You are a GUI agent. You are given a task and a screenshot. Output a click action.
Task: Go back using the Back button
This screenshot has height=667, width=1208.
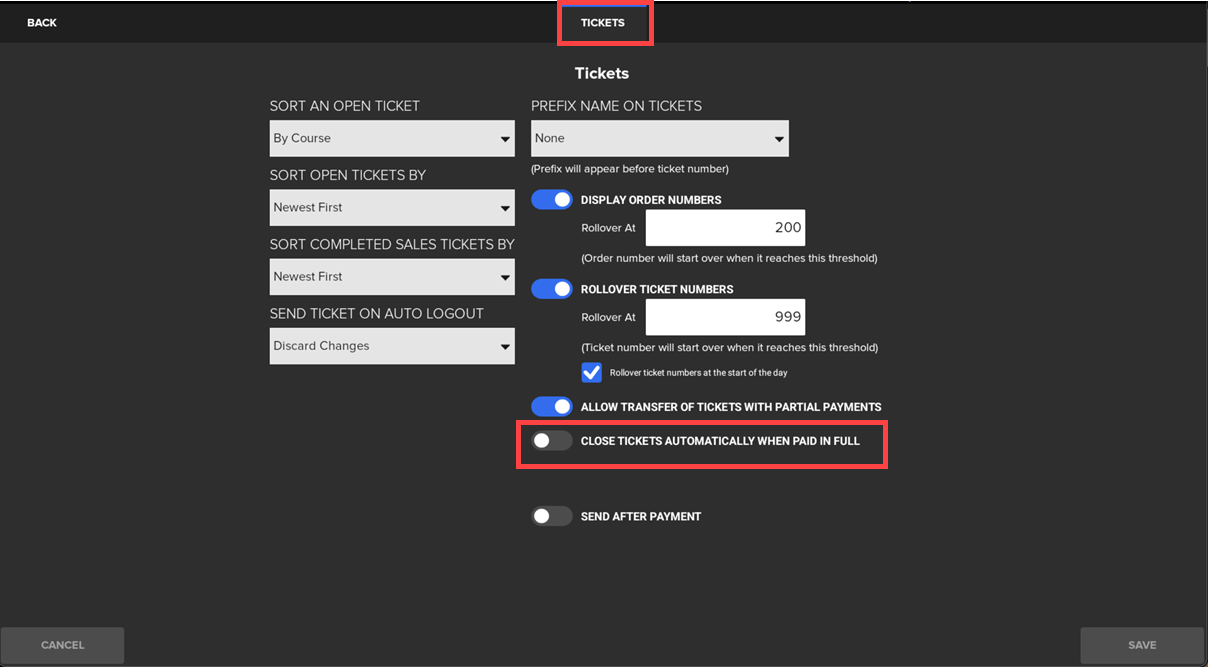tap(42, 23)
